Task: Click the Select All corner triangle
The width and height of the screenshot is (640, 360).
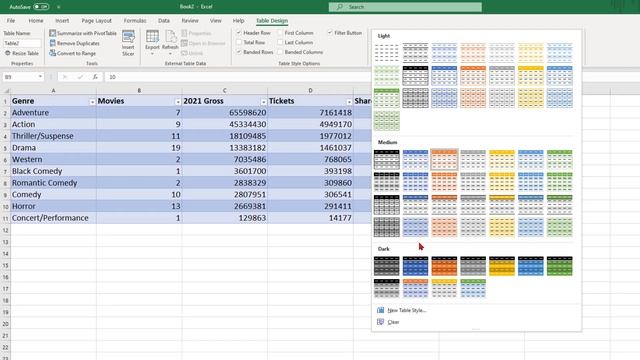Action: (x=7, y=91)
